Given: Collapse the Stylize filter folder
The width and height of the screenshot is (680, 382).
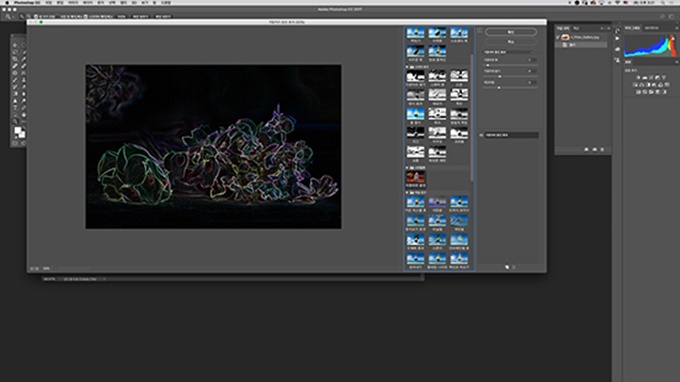Looking at the screenshot, I should point(407,167).
